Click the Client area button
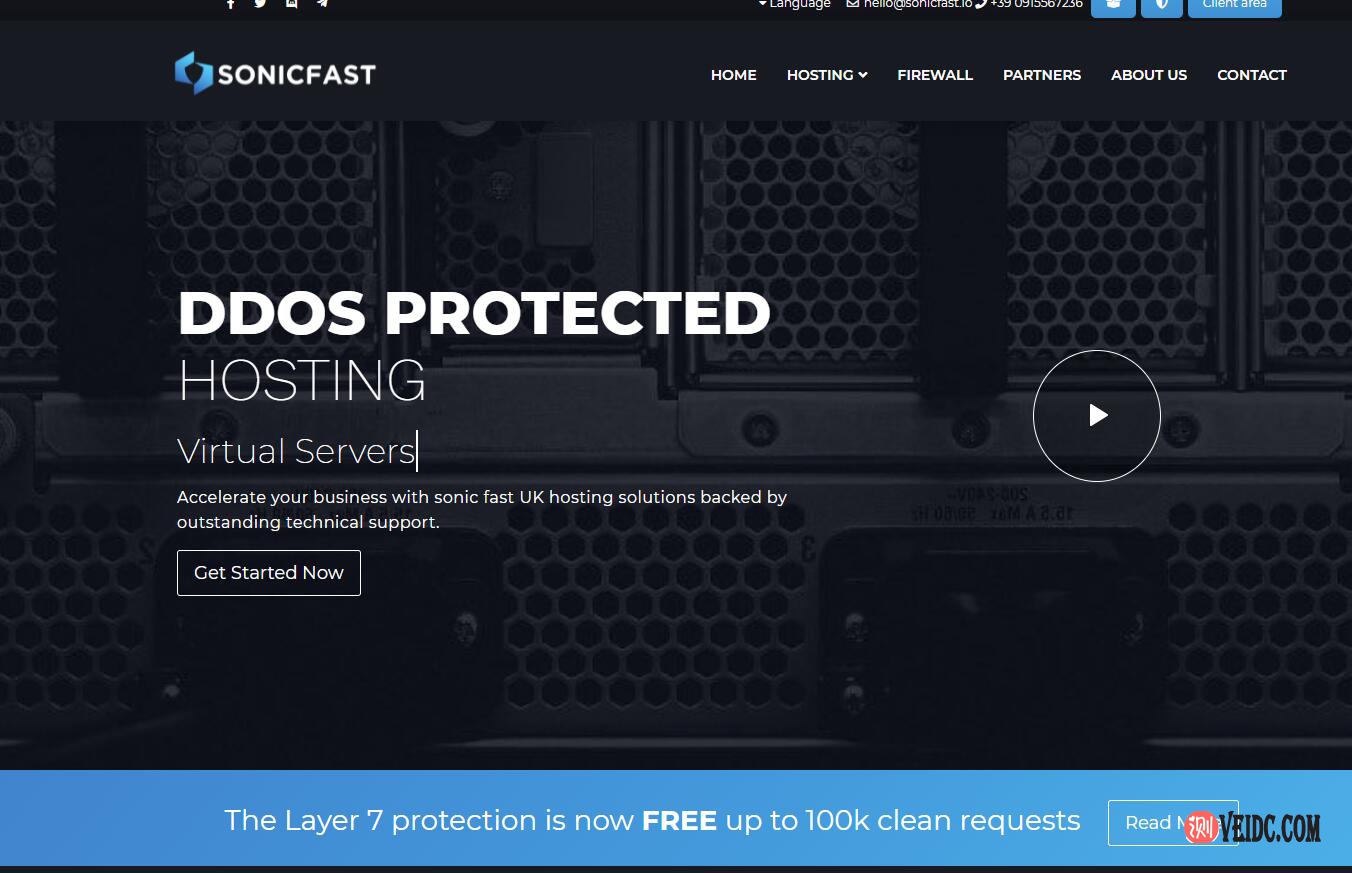This screenshot has height=873, width=1352. [x=1235, y=6]
